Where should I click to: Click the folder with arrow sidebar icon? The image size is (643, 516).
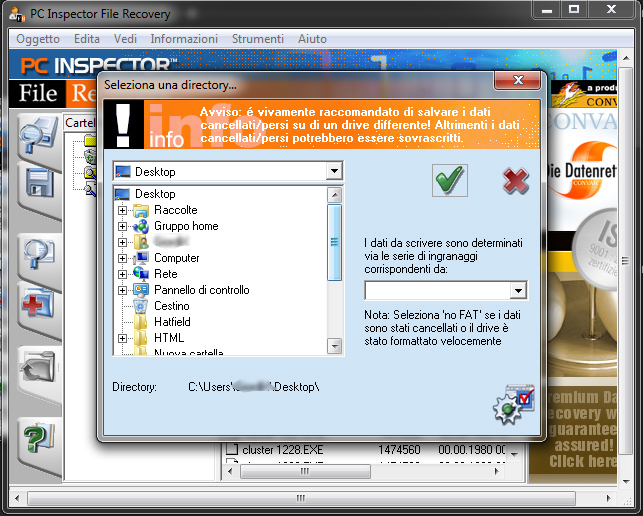pyautogui.click(x=39, y=368)
